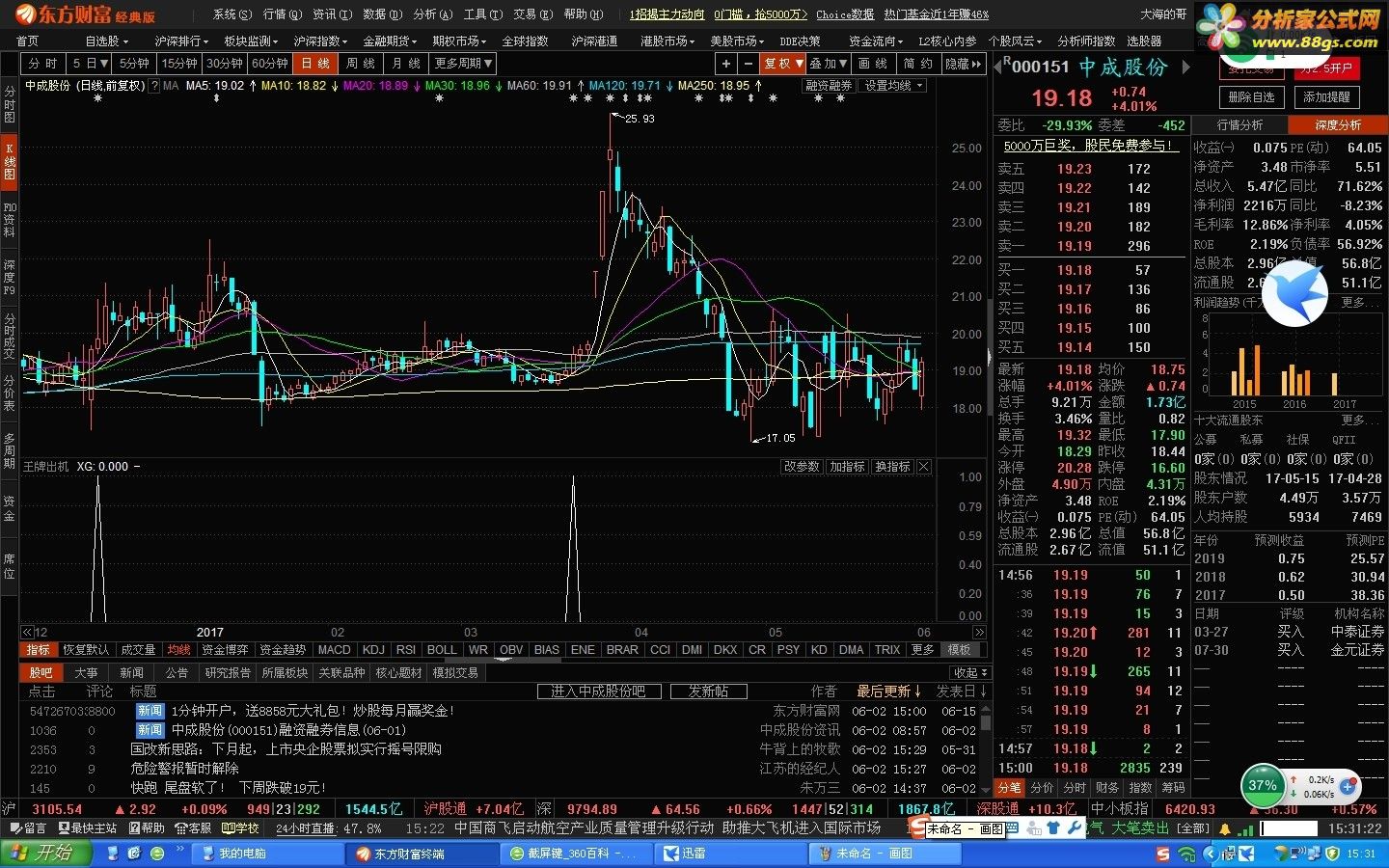Image resolution: width=1389 pixels, height=868 pixels.
Task: Switch to 迅雷 taskbar window
Action: (731, 854)
